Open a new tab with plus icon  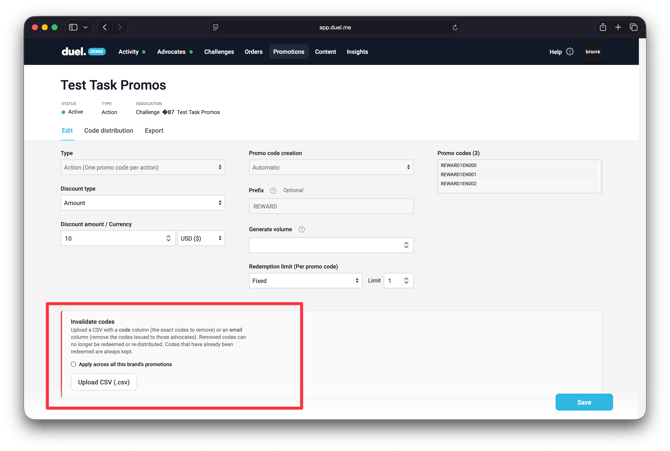pos(618,27)
